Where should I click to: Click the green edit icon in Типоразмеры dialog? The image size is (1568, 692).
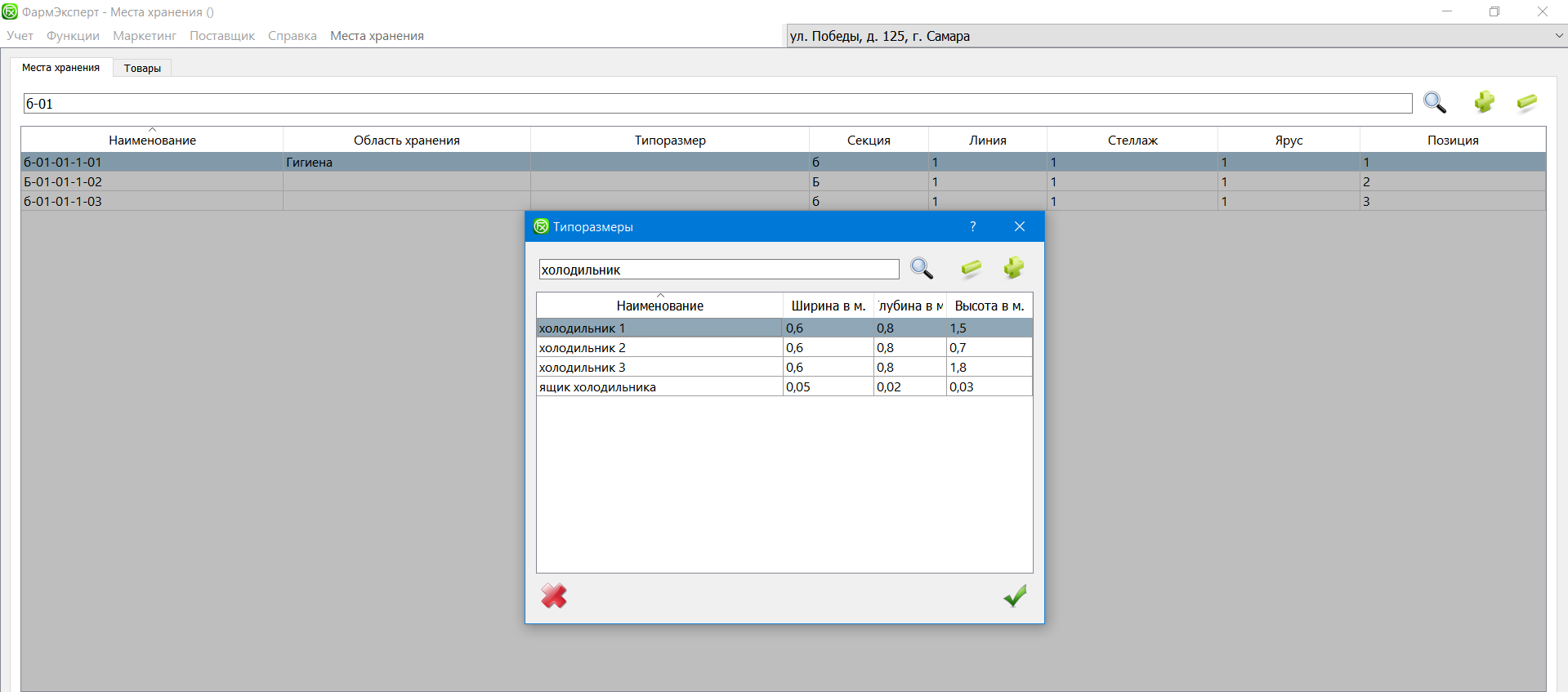pos(971,268)
